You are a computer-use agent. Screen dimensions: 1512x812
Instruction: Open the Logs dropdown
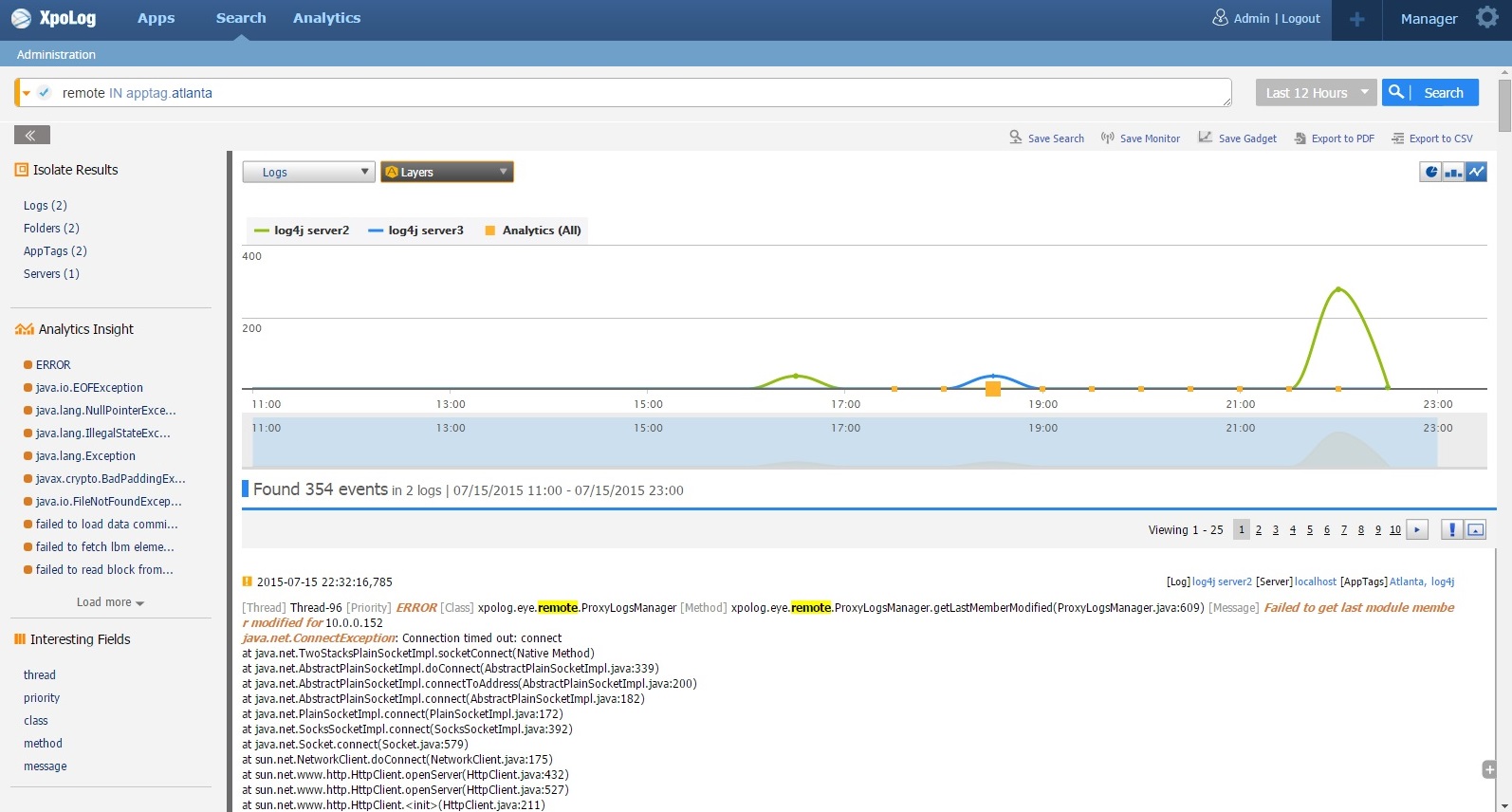point(308,172)
